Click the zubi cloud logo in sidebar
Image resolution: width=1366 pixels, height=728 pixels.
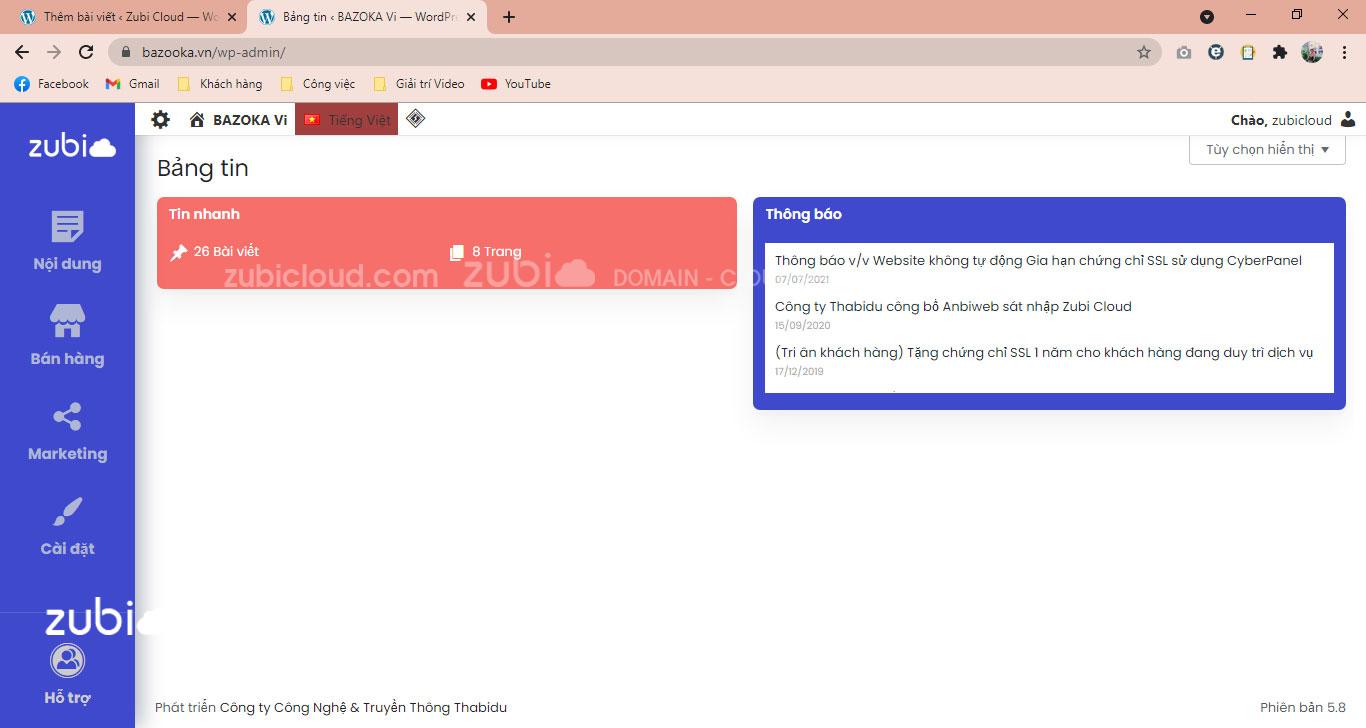pyautogui.click(x=72, y=146)
